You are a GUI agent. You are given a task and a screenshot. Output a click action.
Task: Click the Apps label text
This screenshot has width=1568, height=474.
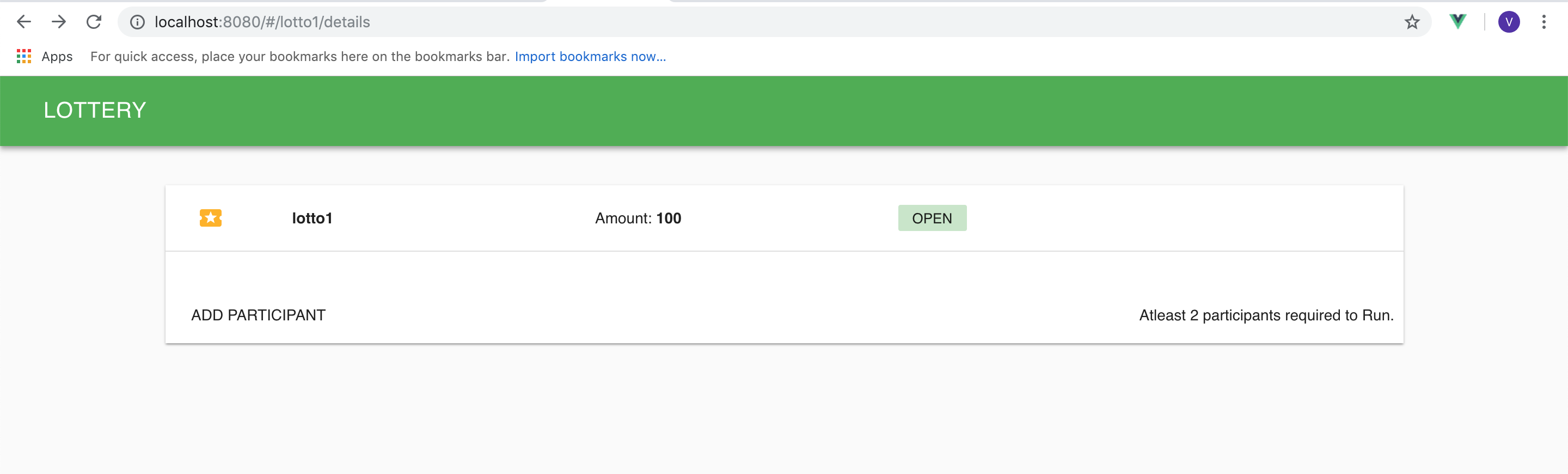(57, 57)
